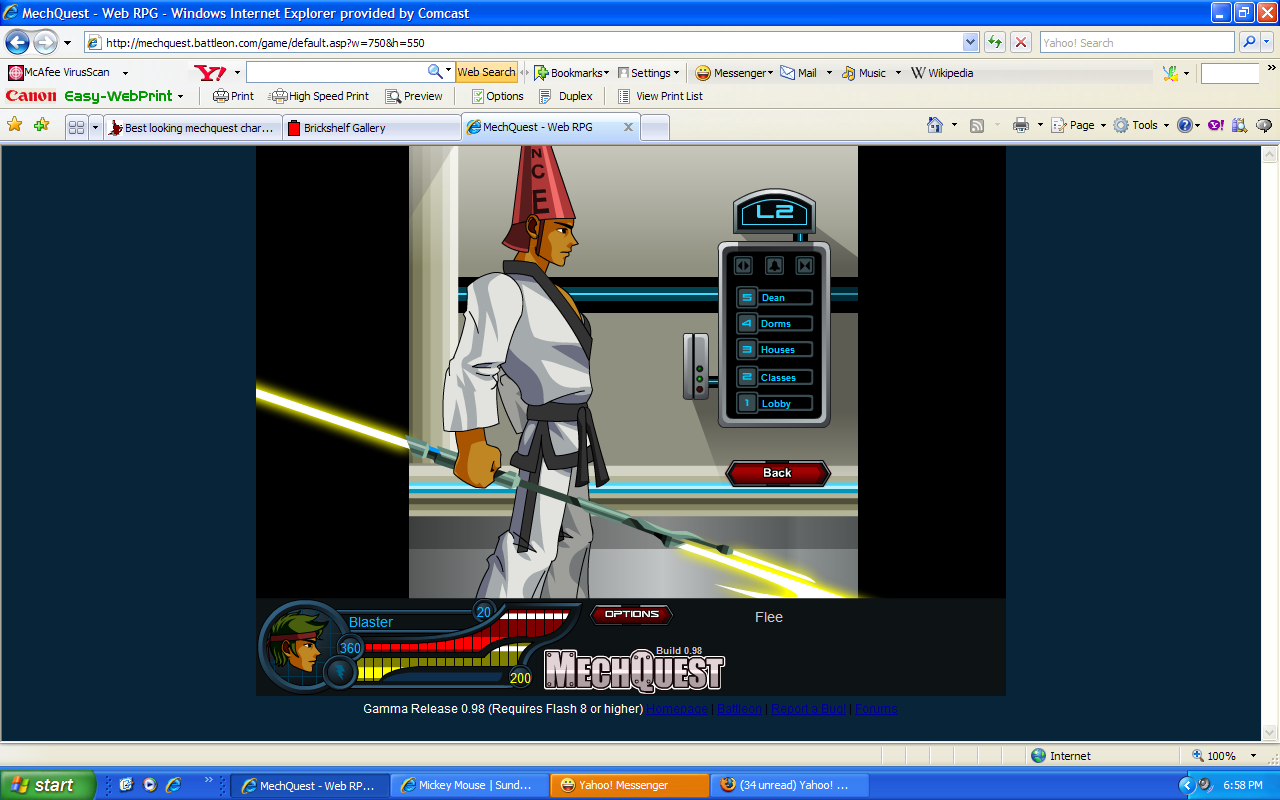Click the Wikipedia toolbar button
Viewport: 1280px width, 800px height.
(942, 72)
